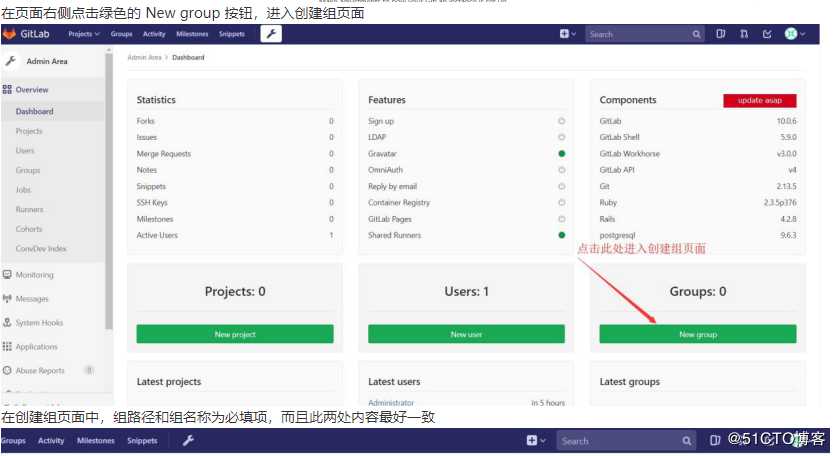Click the green New user button
Viewport: 836px width, 456px height.
click(467, 334)
